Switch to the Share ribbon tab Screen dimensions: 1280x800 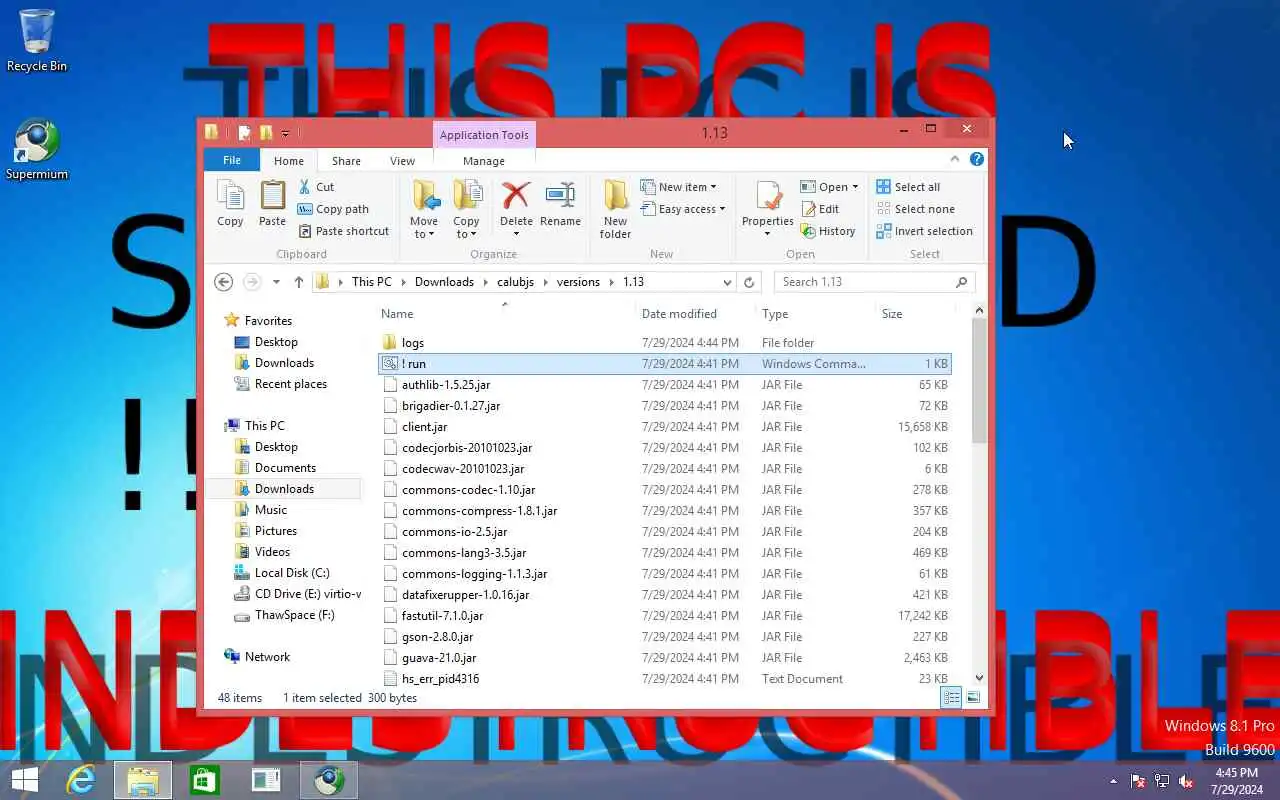click(346, 160)
